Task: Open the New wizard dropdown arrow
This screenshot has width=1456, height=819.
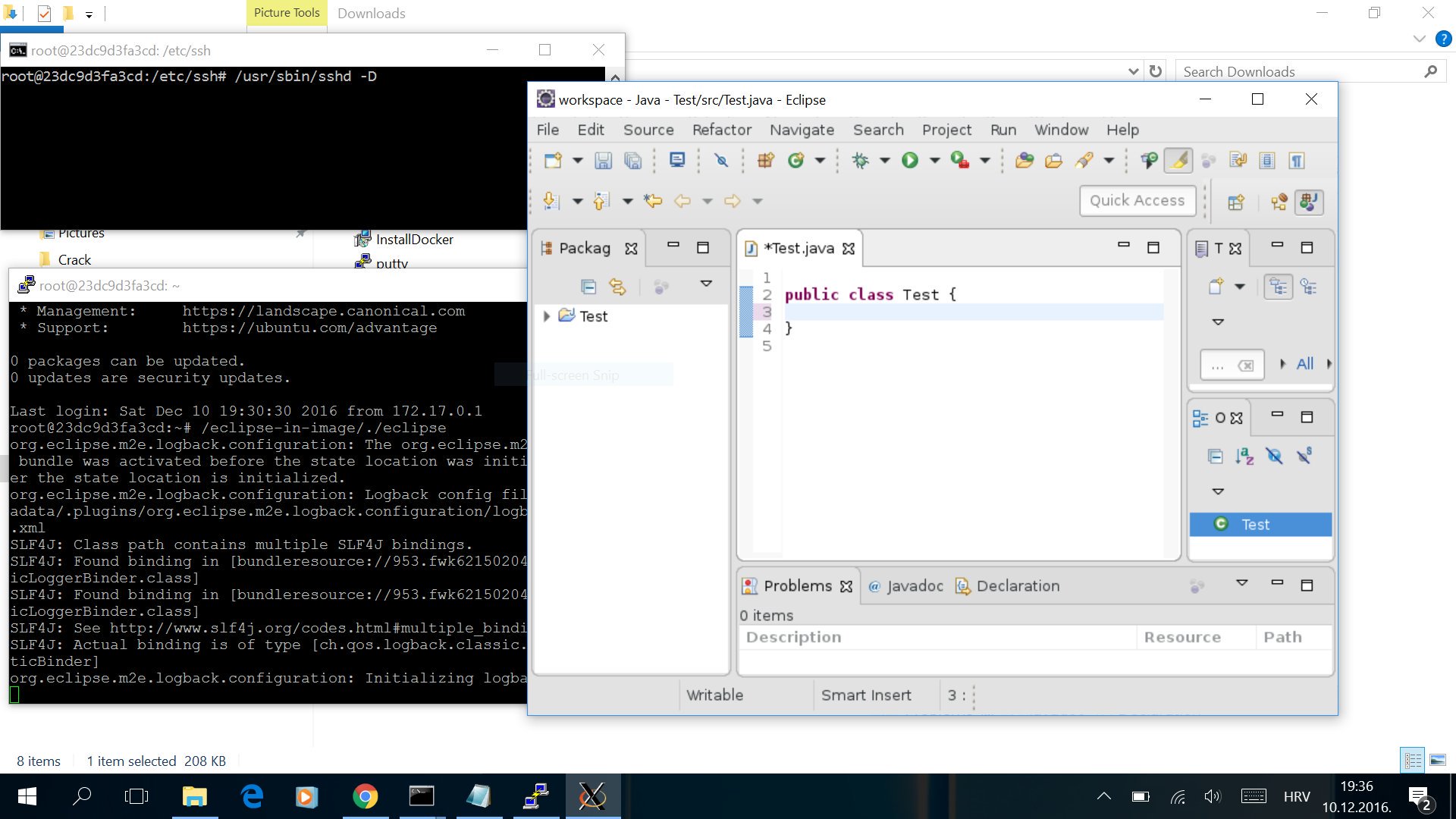Action: point(577,160)
